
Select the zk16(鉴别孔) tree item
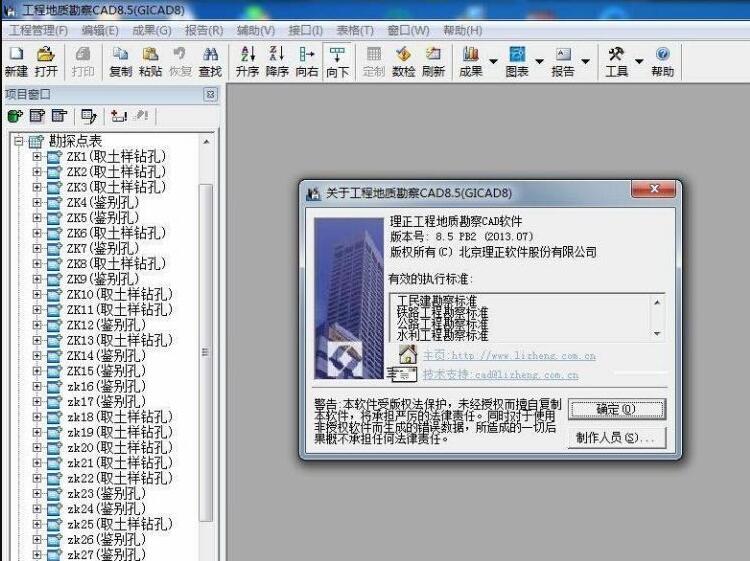click(106, 386)
